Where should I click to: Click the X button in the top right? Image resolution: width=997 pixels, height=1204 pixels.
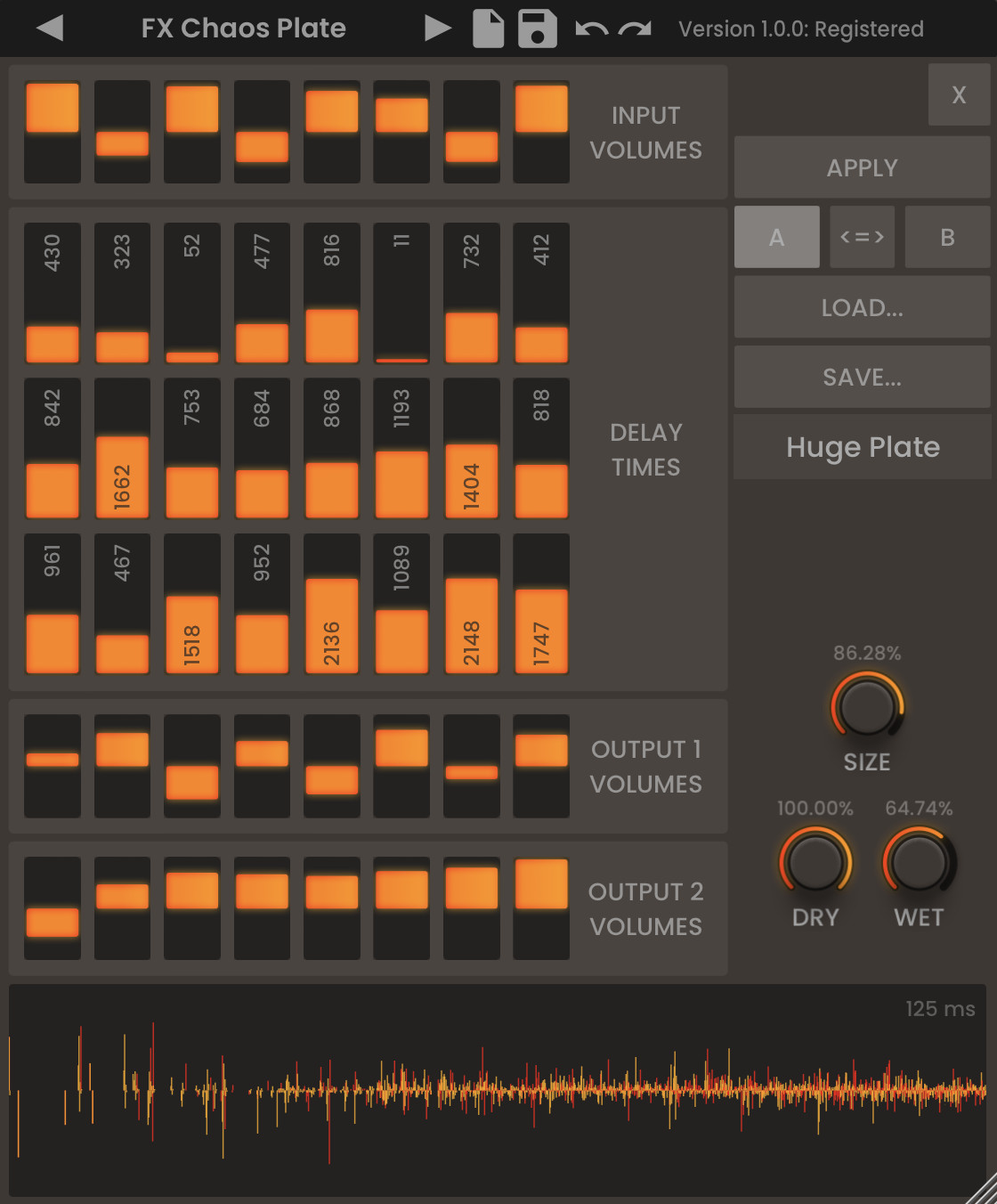tap(959, 94)
